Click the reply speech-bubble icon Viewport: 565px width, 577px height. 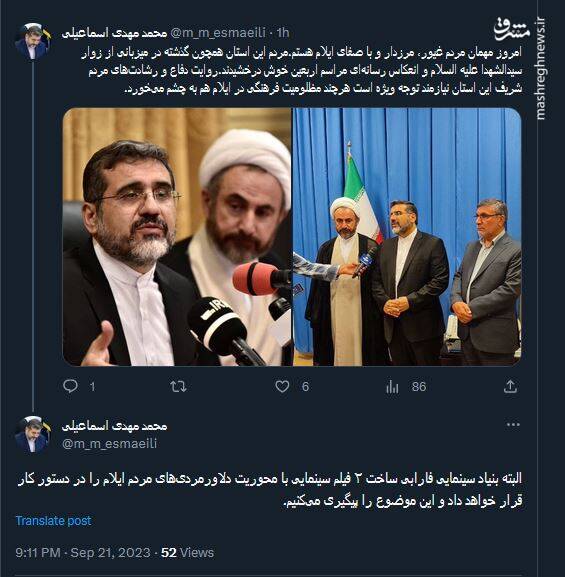[70, 386]
